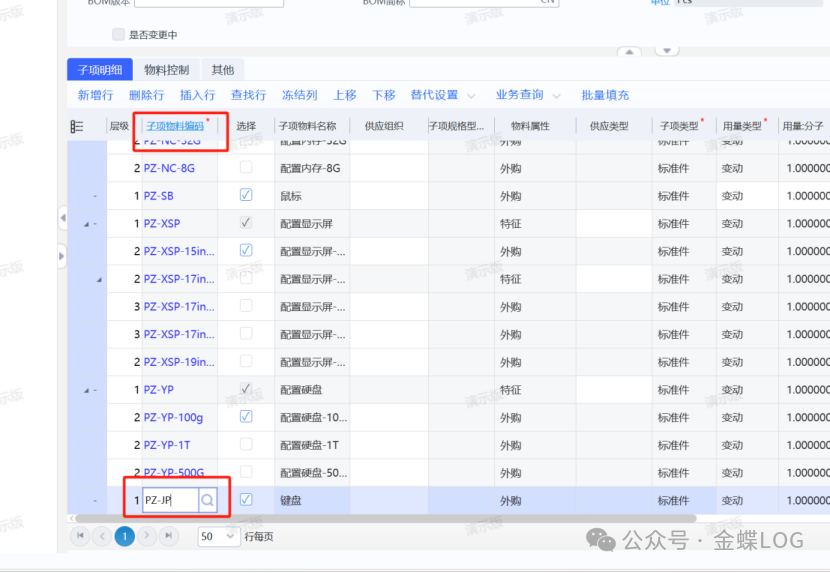The height and width of the screenshot is (573, 830).
Task: Go to the first page of results
Action: pyautogui.click(x=79, y=537)
